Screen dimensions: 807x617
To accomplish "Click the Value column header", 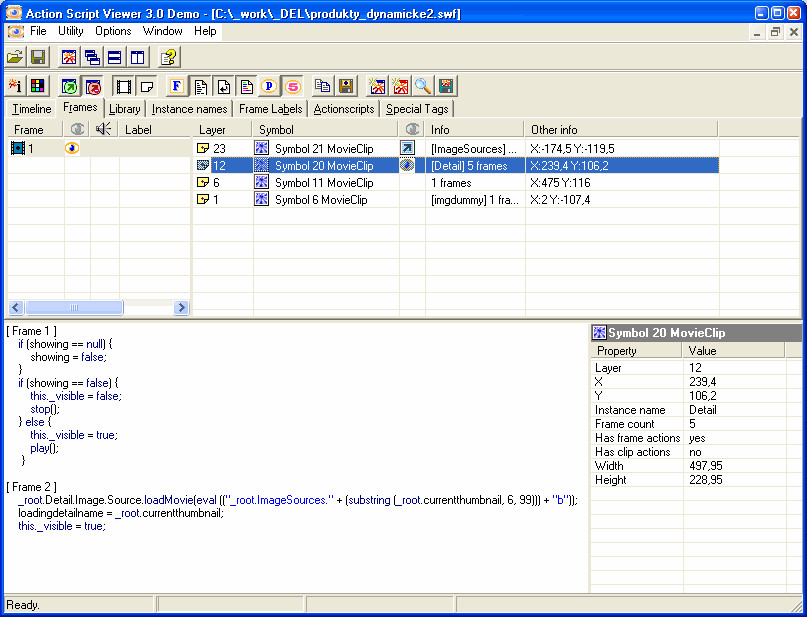I will point(734,351).
